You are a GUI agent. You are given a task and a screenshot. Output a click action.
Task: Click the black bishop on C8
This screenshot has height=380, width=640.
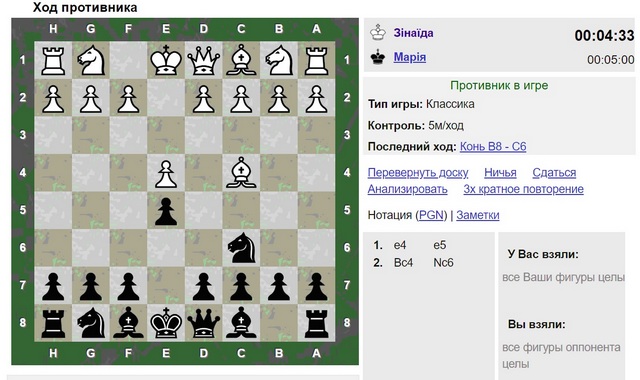pos(241,322)
